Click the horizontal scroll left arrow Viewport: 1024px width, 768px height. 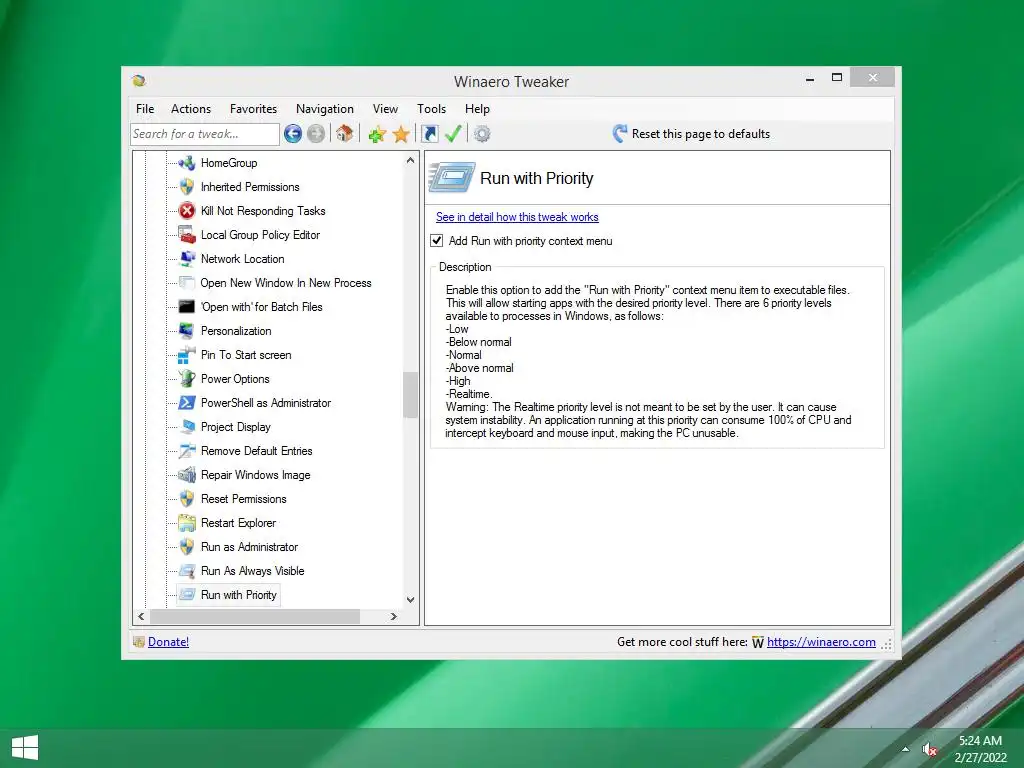click(x=141, y=616)
